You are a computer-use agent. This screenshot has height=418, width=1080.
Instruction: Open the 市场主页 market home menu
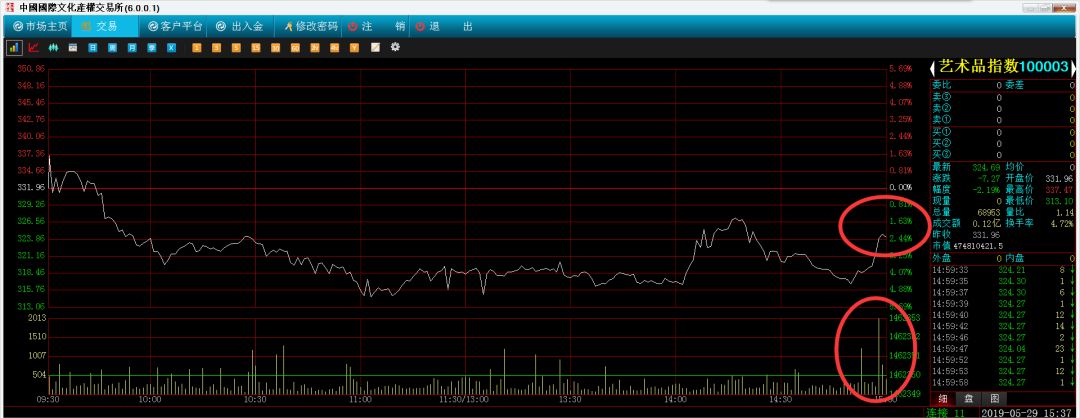tap(39, 26)
